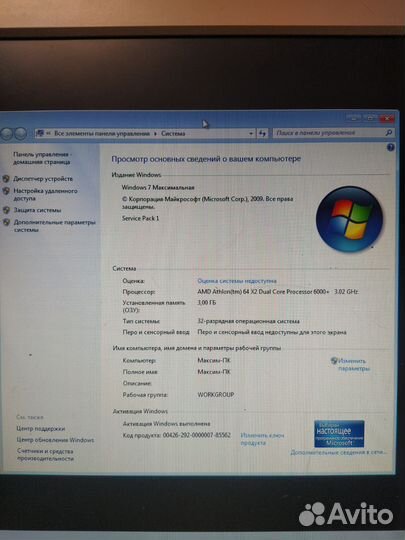The image size is (405, 540).
Task: Click the shield icon beside Дополнительные параметры системы
Action: pyautogui.click(x=6, y=222)
